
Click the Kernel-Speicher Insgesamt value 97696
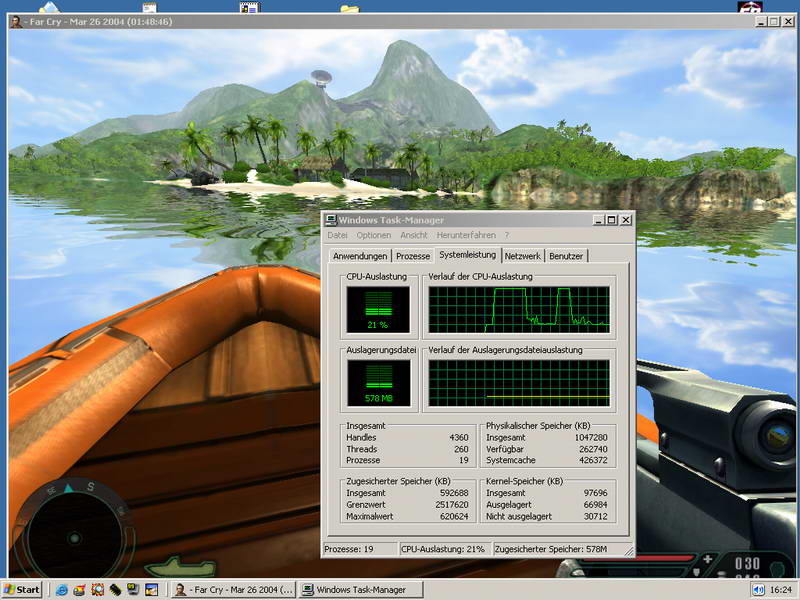click(595, 493)
